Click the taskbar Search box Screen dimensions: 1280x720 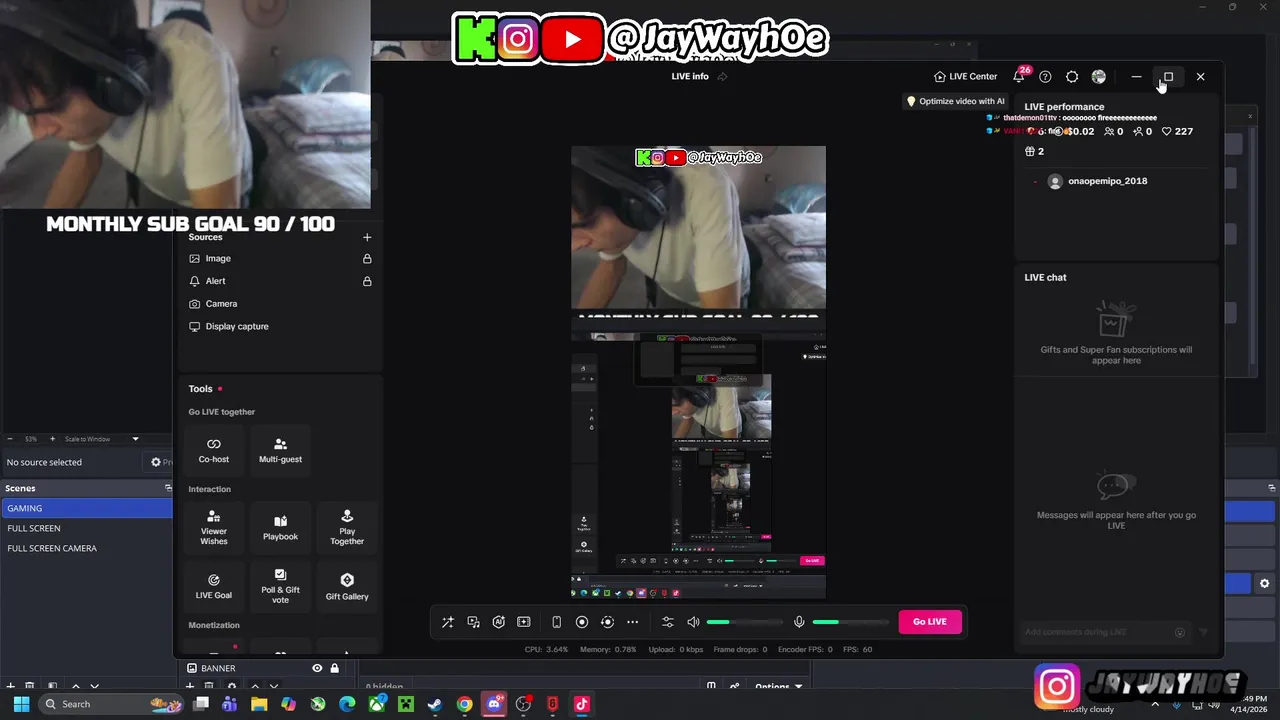tap(112, 704)
